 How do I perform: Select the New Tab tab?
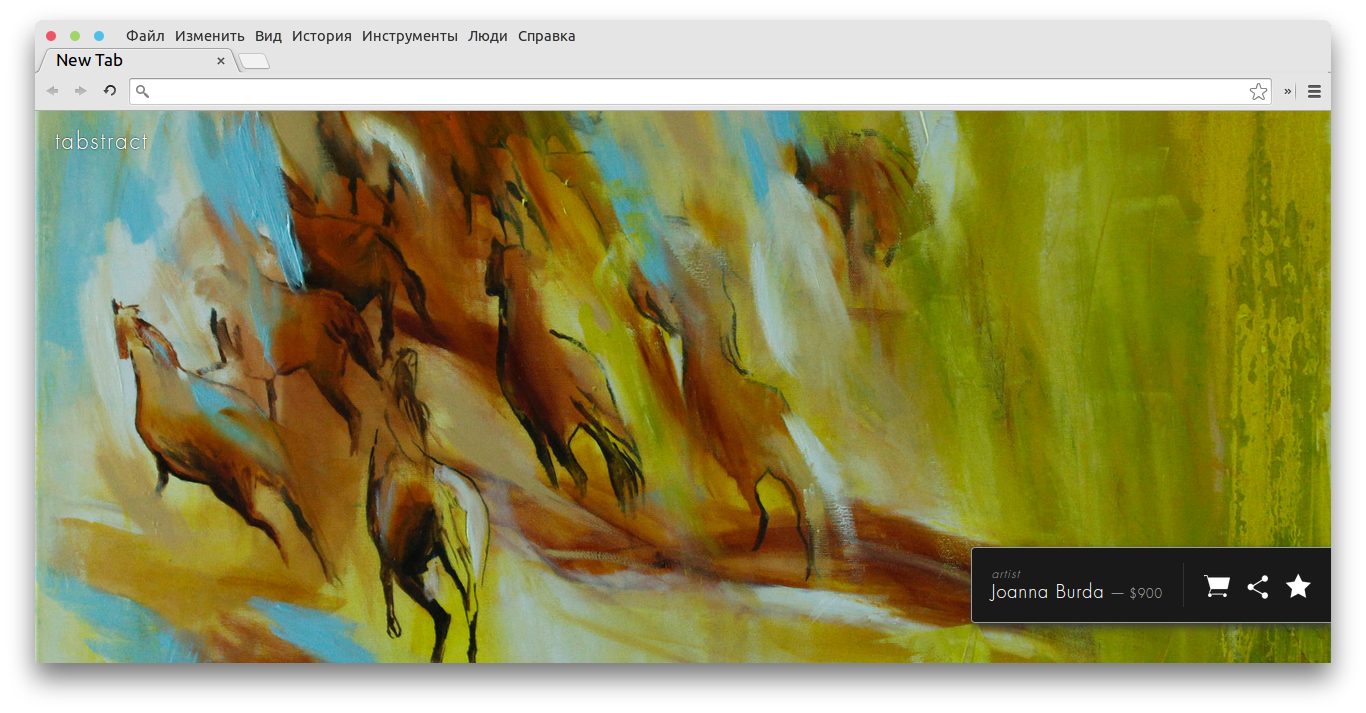point(120,61)
